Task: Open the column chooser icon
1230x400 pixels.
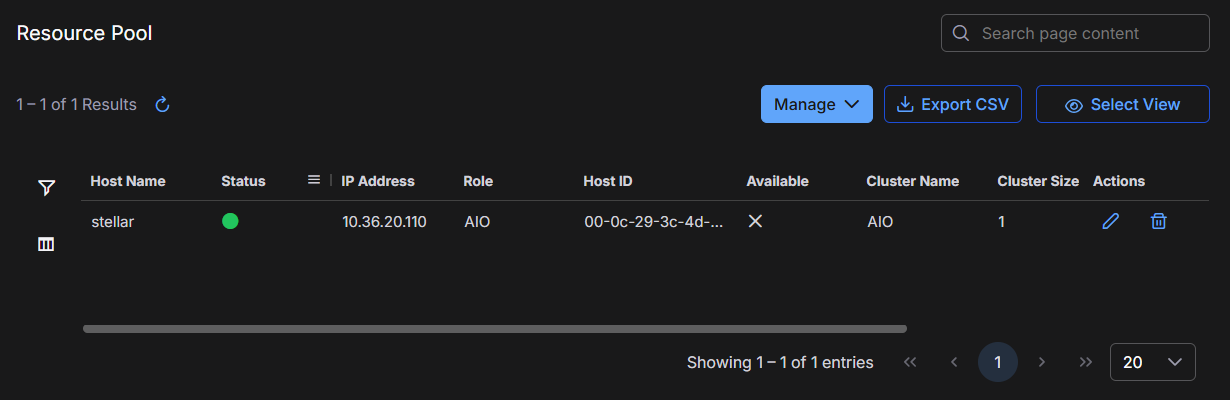Action: (x=46, y=244)
